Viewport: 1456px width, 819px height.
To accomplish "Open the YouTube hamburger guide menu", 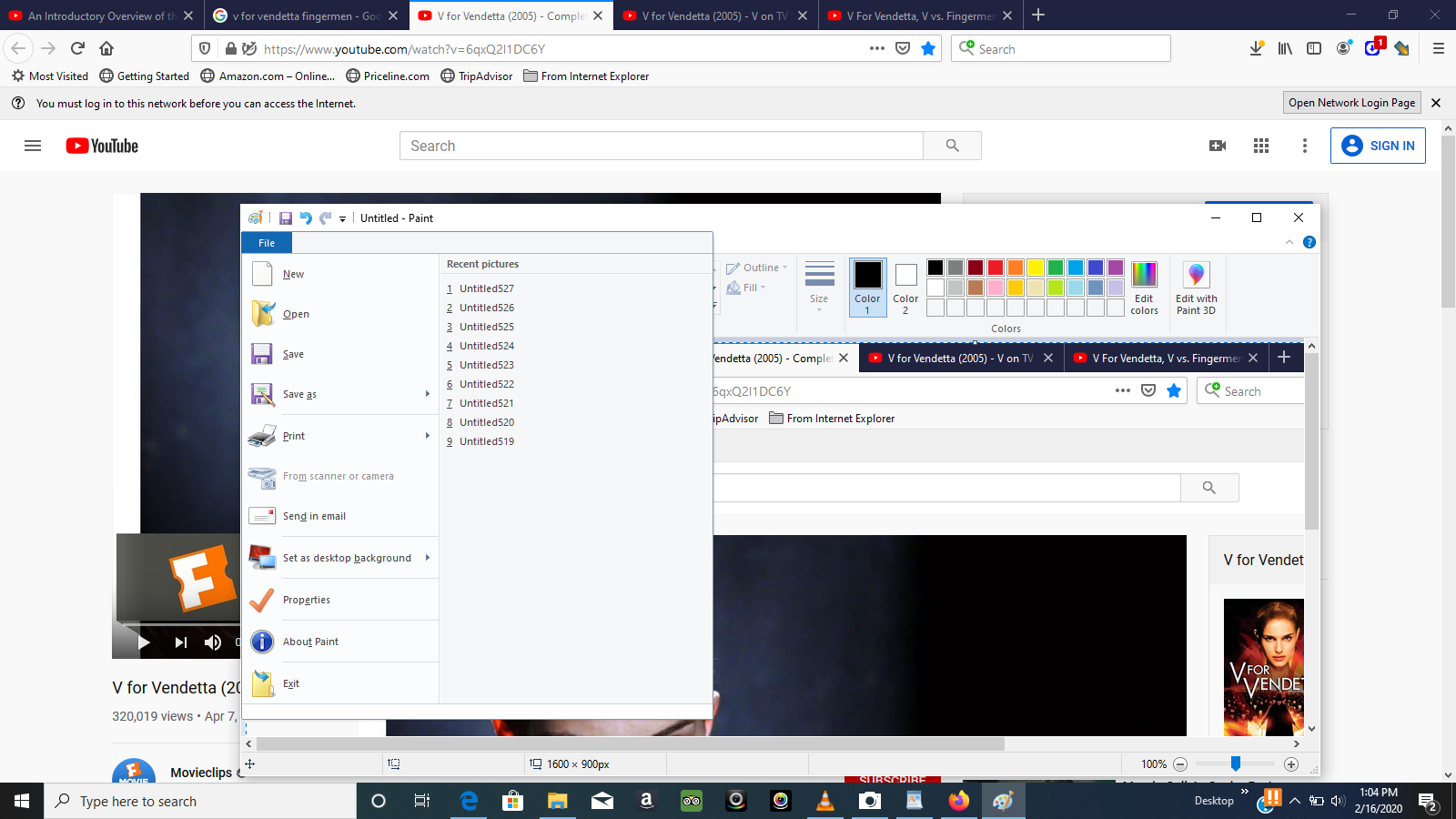I will [33, 146].
